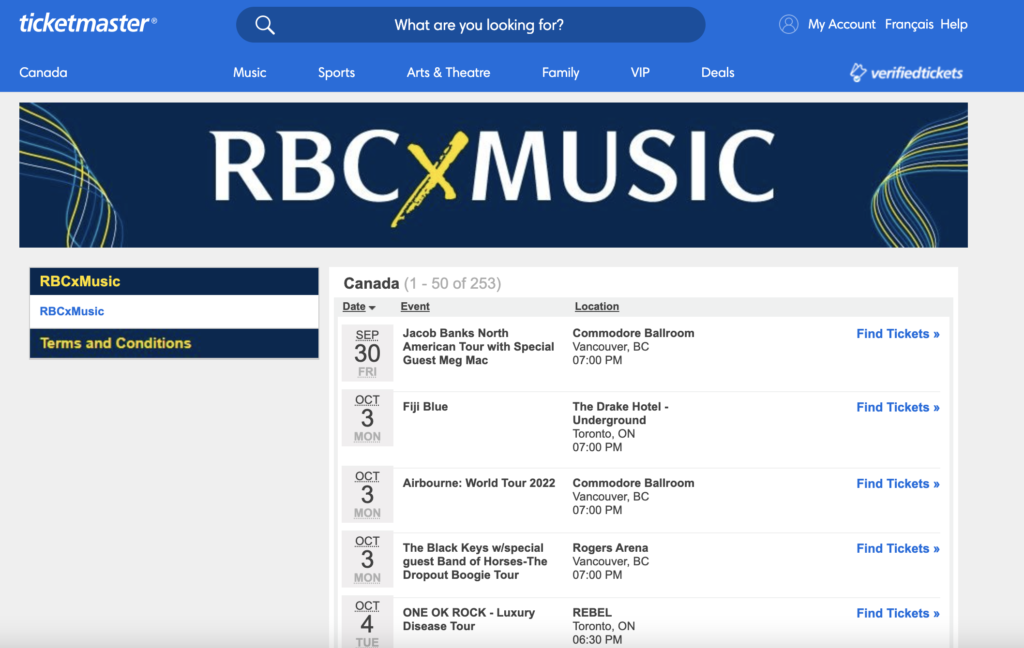
Task: Click the Ticketmaster logo
Action: coord(88,24)
